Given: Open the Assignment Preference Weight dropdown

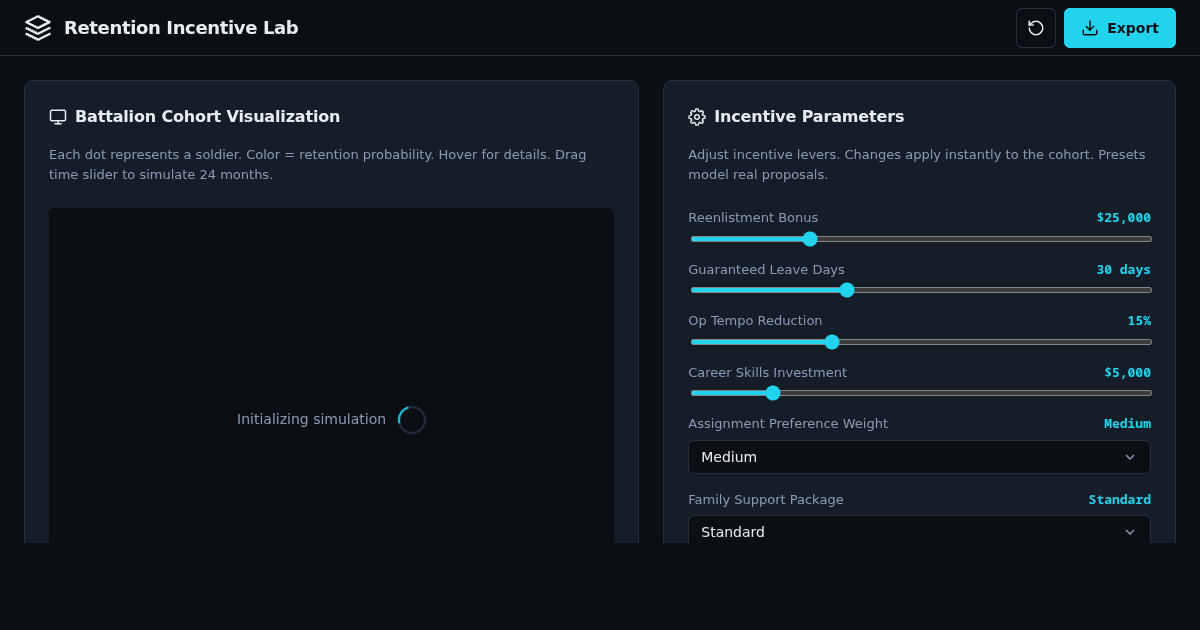Looking at the screenshot, I should tap(919, 457).
